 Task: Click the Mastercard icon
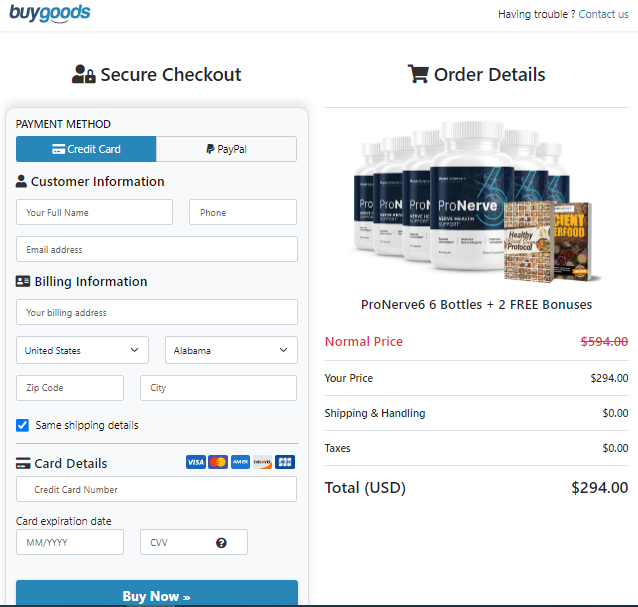click(x=218, y=462)
